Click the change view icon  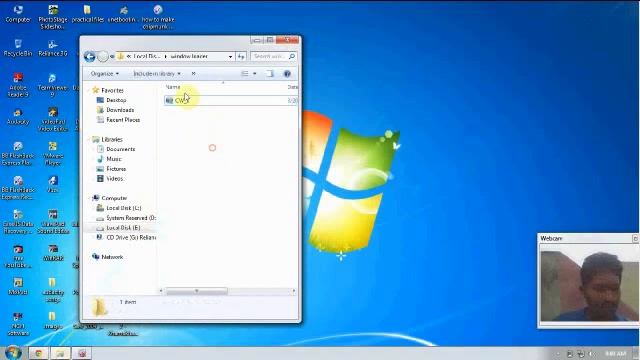pyautogui.click(x=244, y=74)
